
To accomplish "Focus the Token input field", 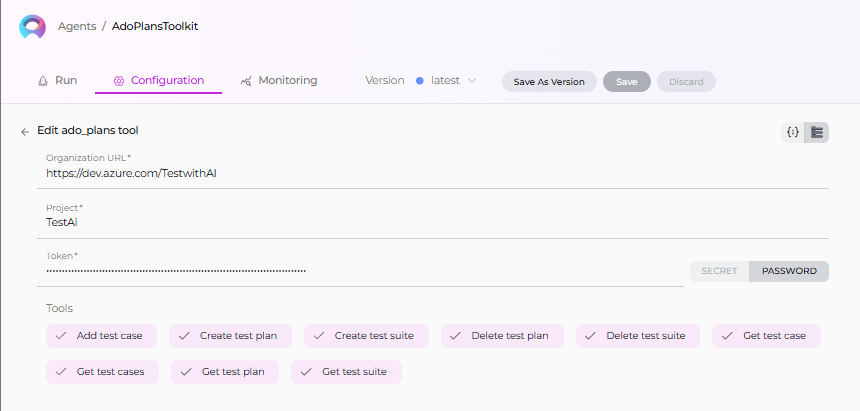I will (360, 271).
